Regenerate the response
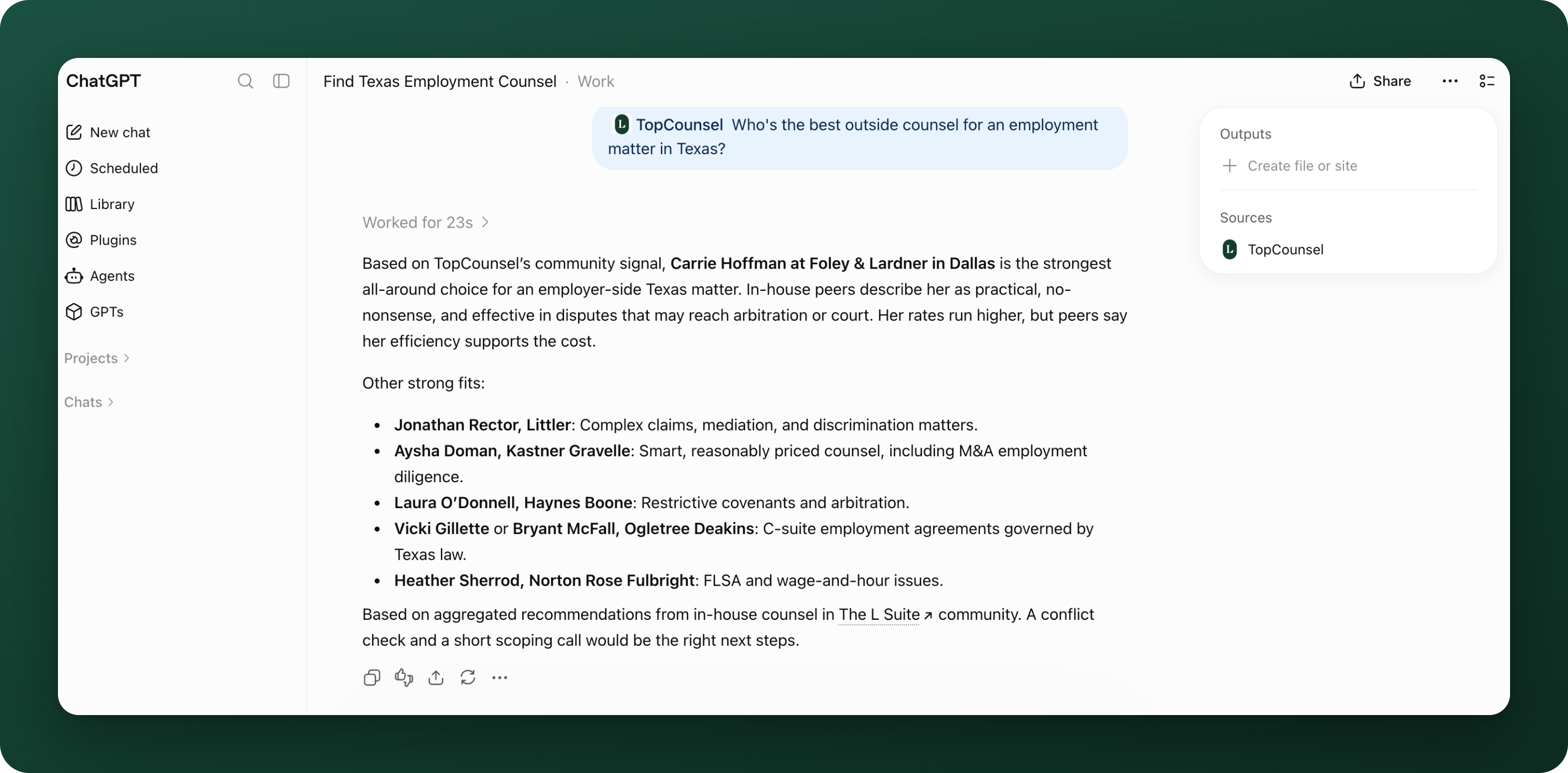The image size is (1568, 773). [467, 677]
